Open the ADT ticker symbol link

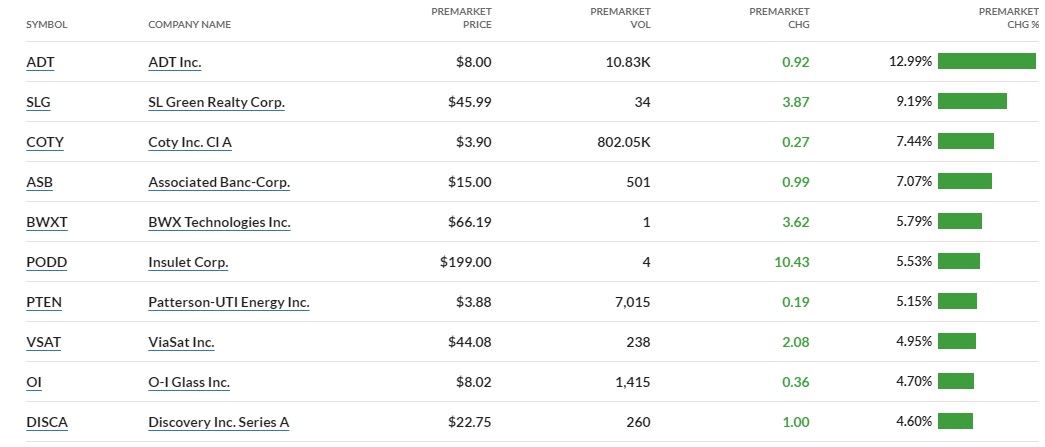40,62
